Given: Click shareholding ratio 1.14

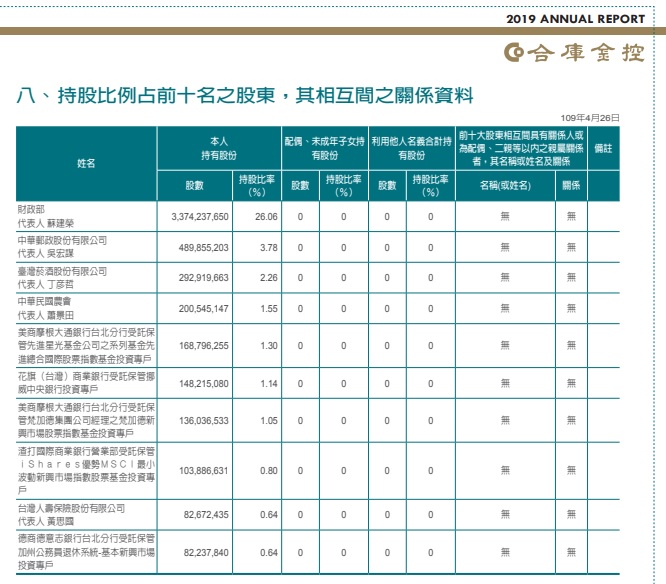Looking at the screenshot, I should [x=269, y=384].
